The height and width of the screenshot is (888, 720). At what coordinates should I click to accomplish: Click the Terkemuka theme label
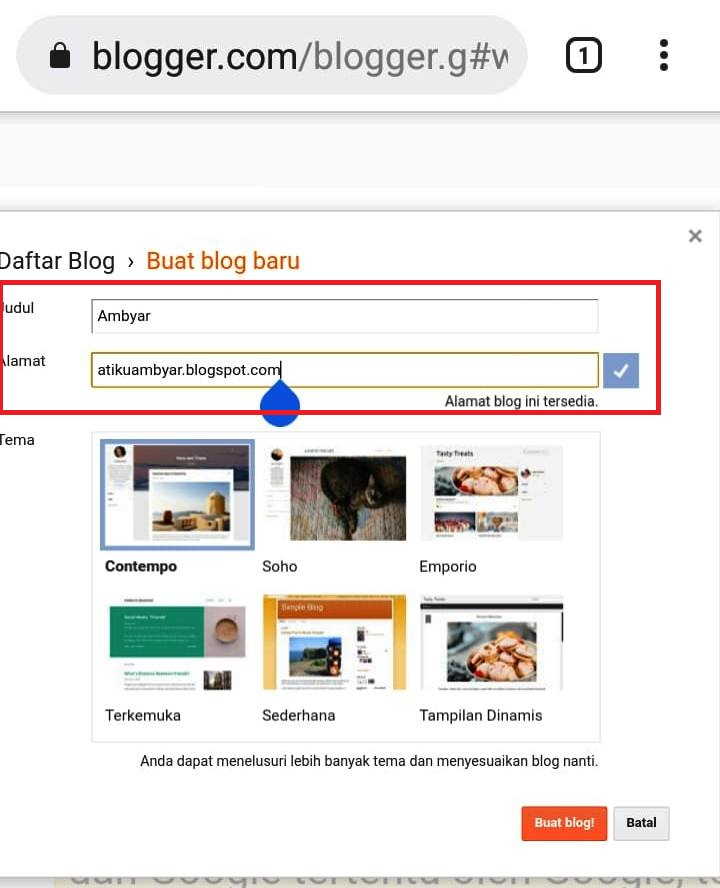coord(143,715)
